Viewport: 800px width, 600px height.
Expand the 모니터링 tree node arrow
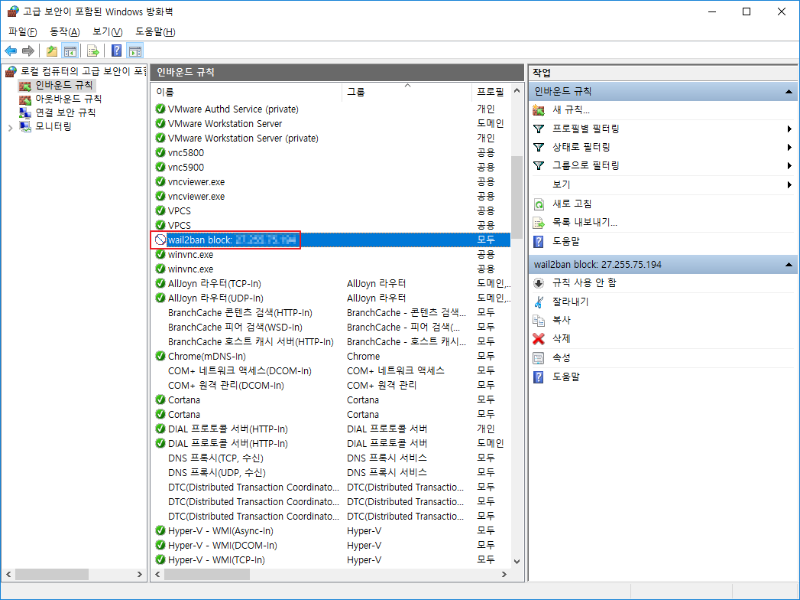coord(12,127)
